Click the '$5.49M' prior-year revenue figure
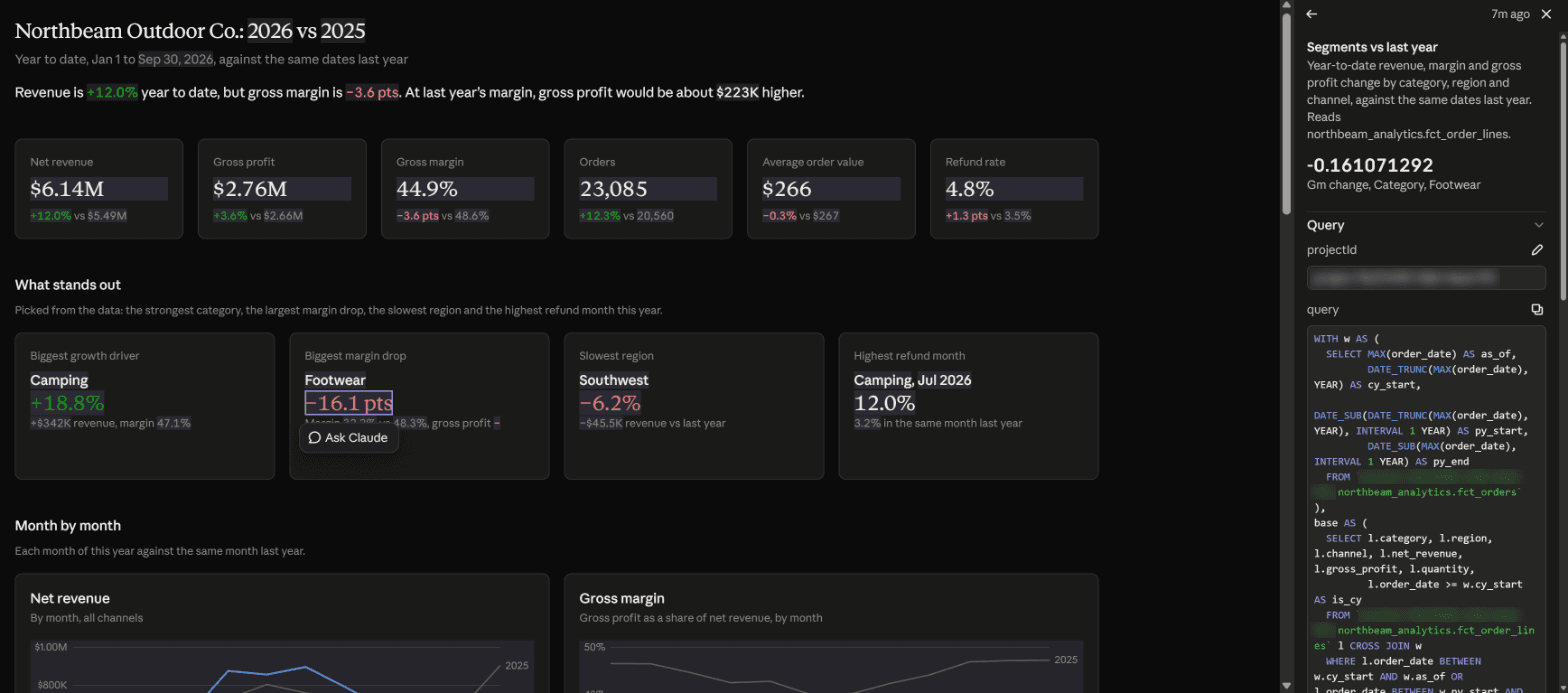This screenshot has width=1568, height=693. coord(108,215)
